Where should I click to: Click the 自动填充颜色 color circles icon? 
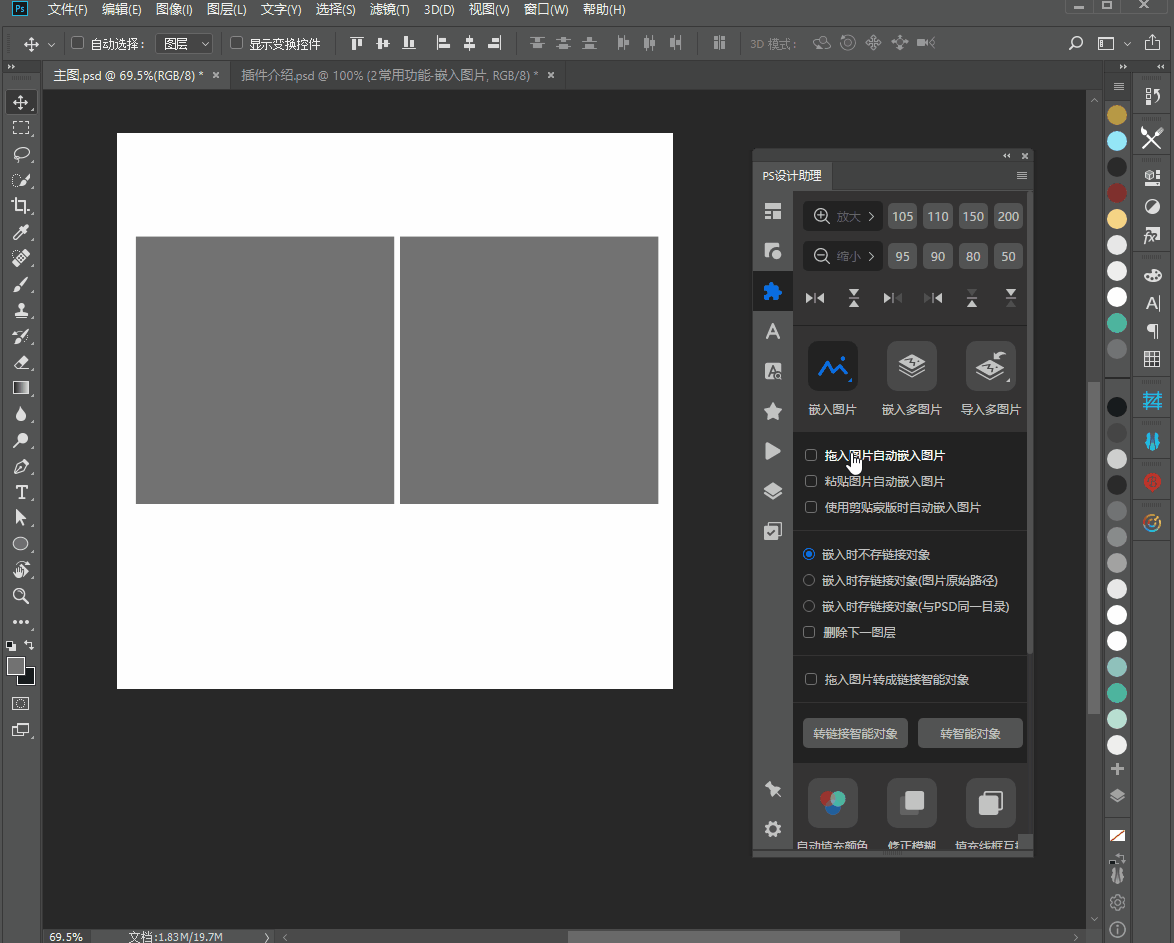click(833, 802)
